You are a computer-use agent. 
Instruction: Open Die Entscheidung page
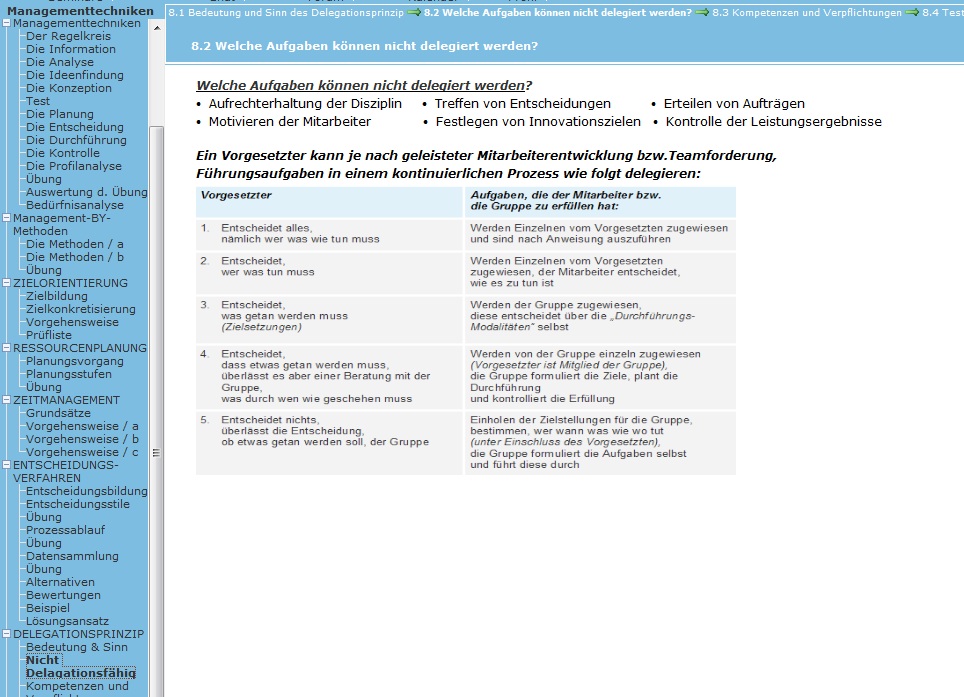[x=74, y=127]
